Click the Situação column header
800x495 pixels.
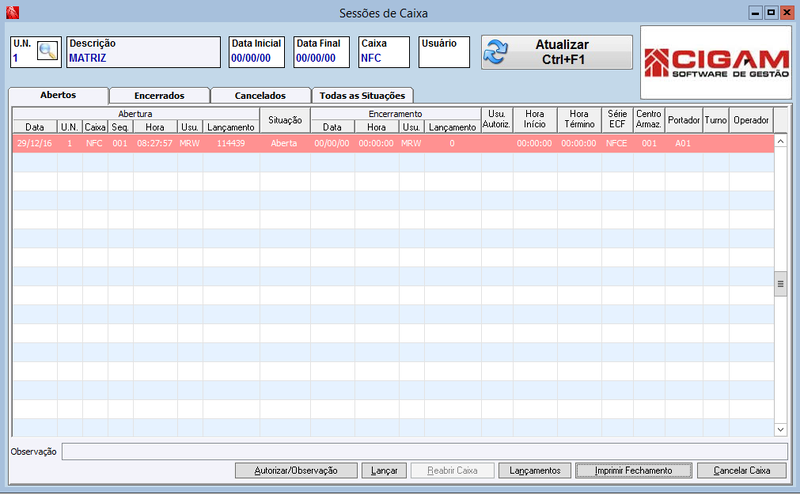pyautogui.click(x=285, y=120)
